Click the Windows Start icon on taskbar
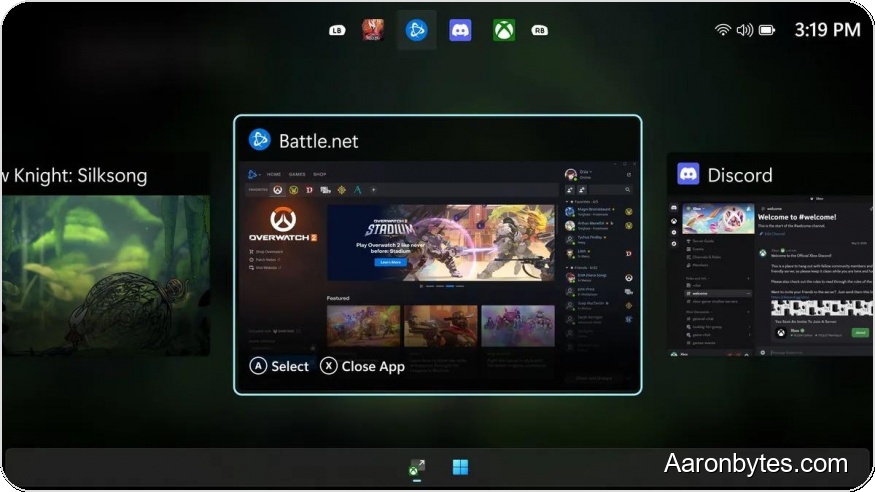The image size is (875, 492). pyautogui.click(x=460, y=467)
